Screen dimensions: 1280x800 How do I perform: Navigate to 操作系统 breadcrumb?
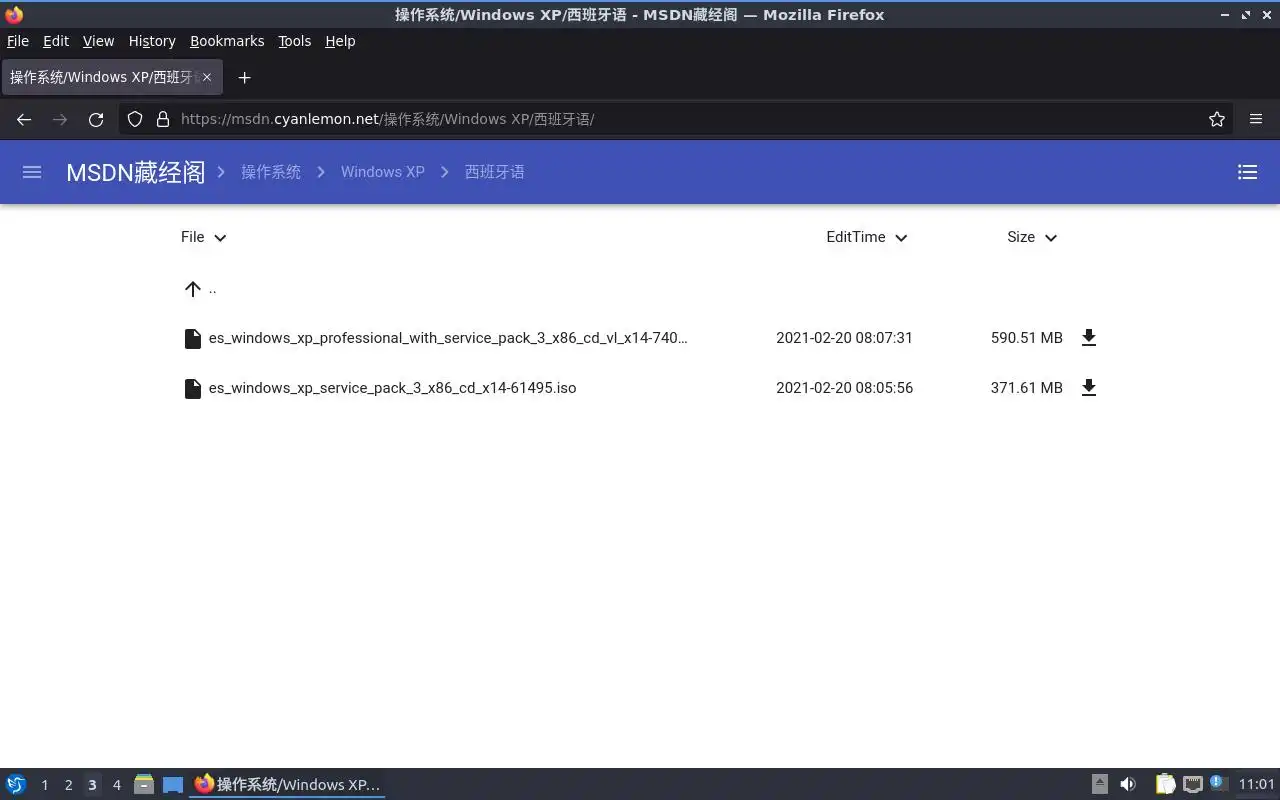(271, 172)
